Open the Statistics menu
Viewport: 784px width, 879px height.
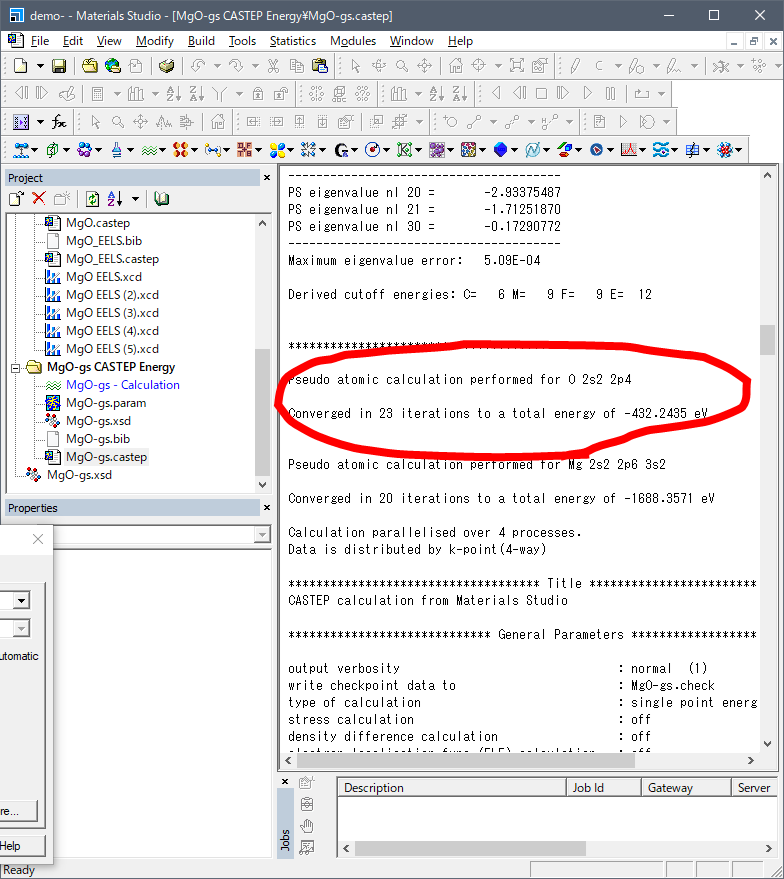(293, 41)
